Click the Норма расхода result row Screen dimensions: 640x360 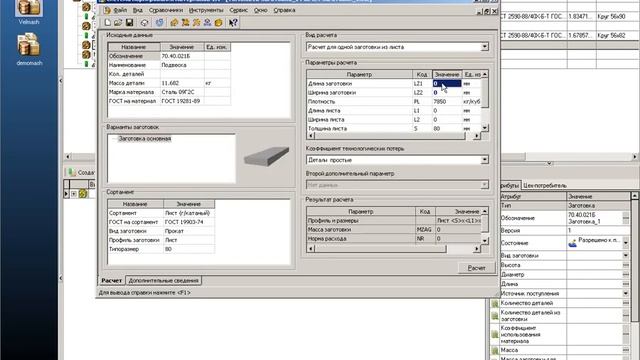click(394, 239)
